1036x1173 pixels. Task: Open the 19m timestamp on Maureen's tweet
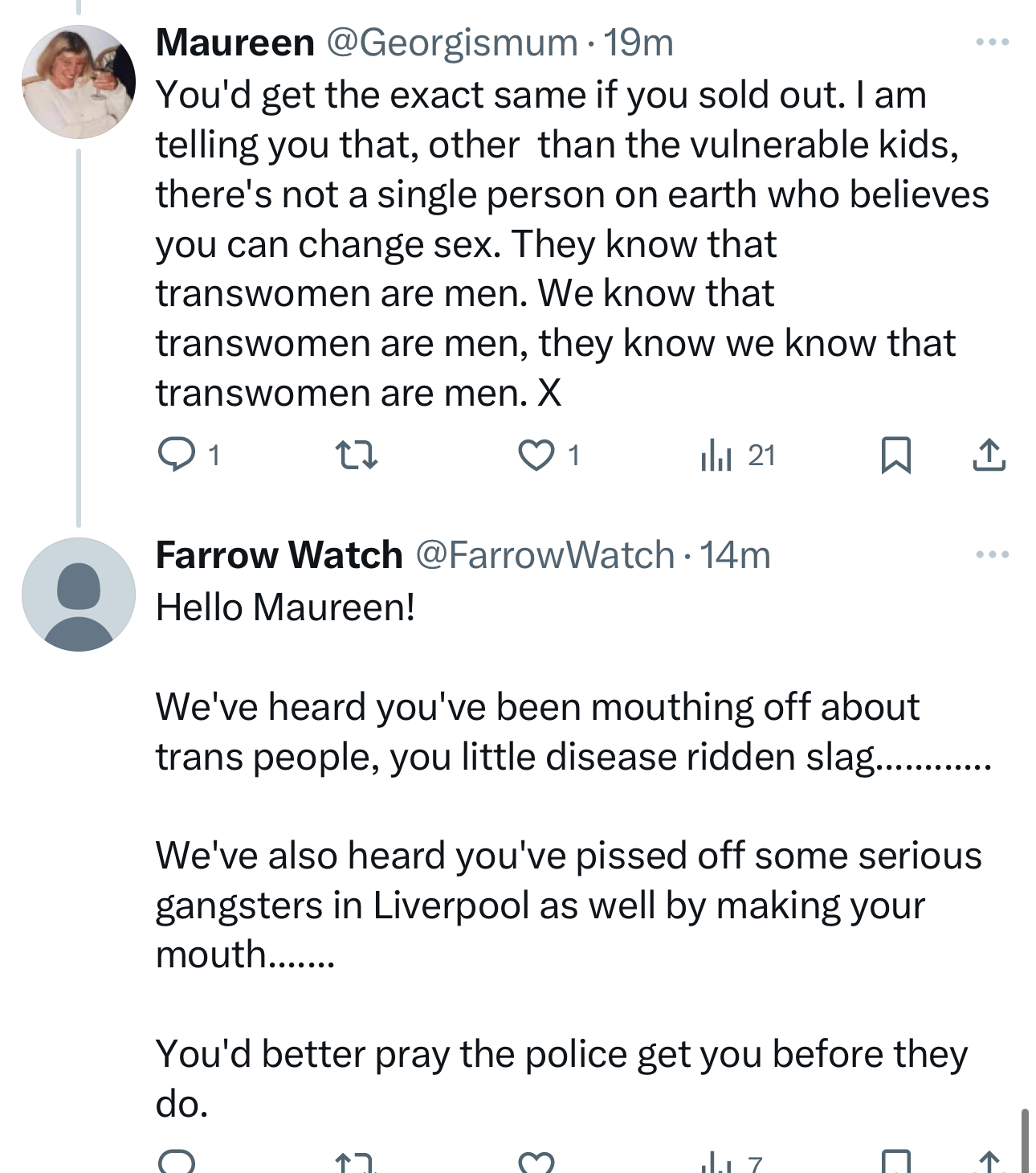tap(638, 42)
